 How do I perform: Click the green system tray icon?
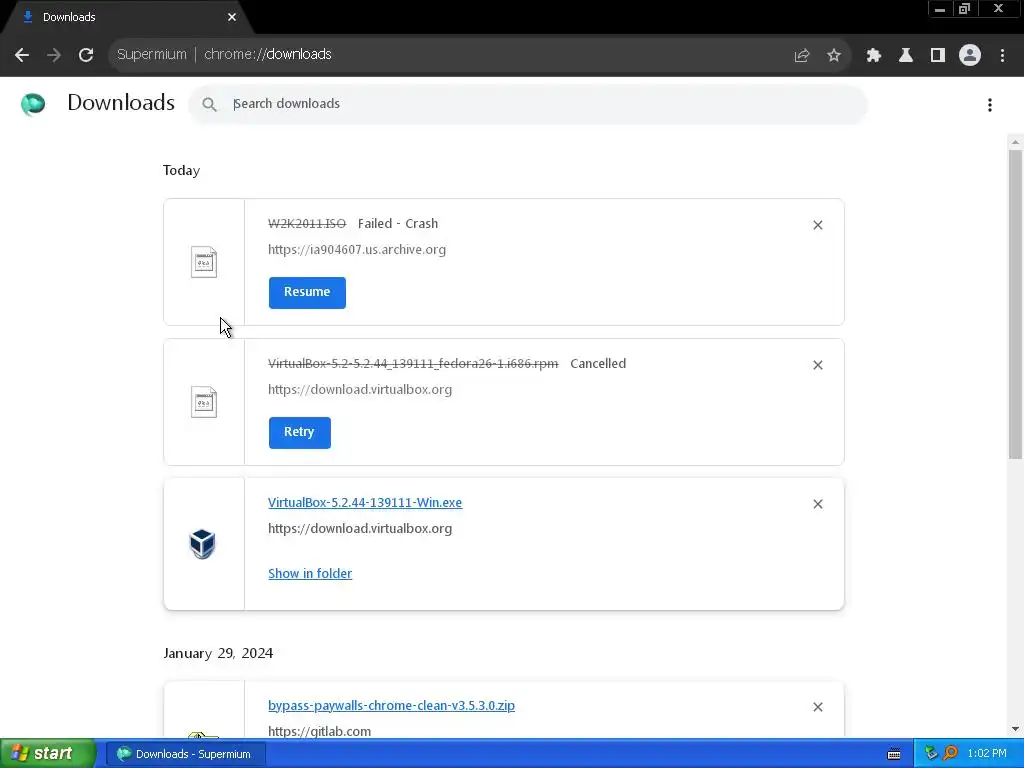[931, 754]
